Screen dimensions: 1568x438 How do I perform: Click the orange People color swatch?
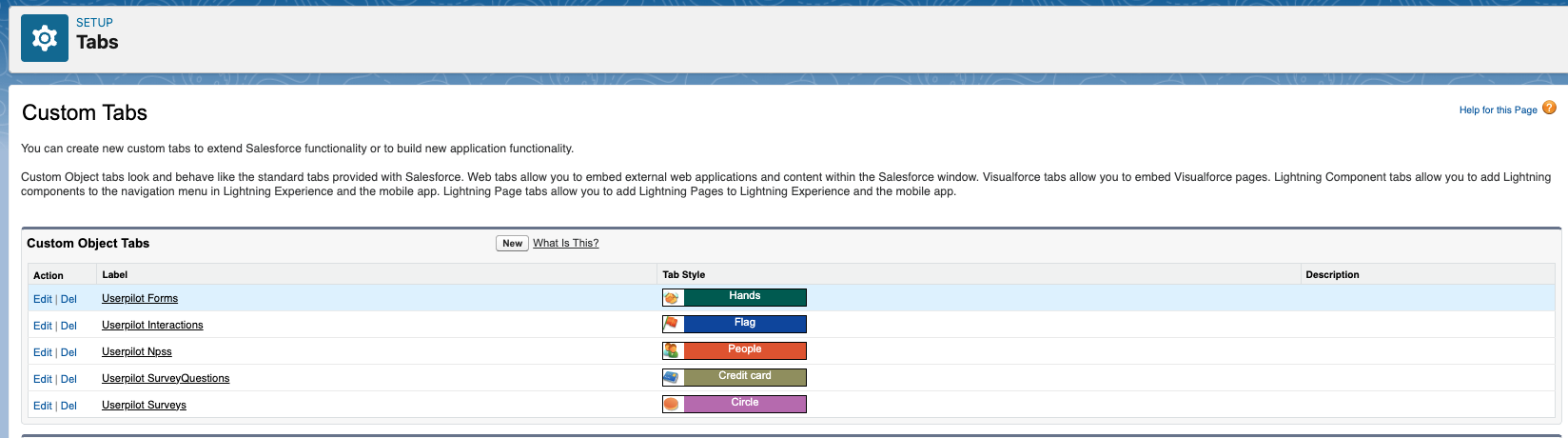click(x=745, y=350)
